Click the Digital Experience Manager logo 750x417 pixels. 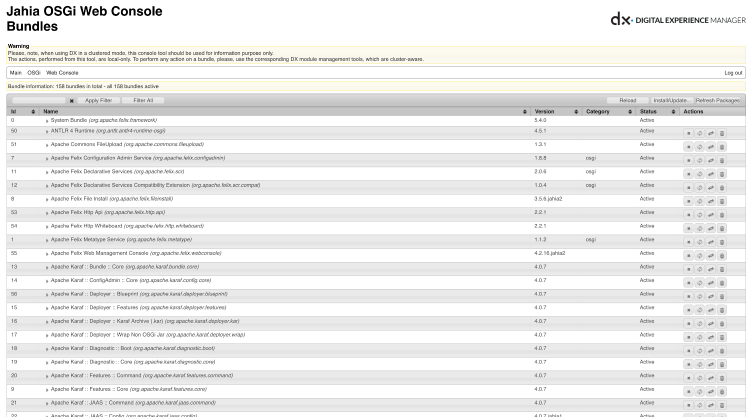(678, 20)
